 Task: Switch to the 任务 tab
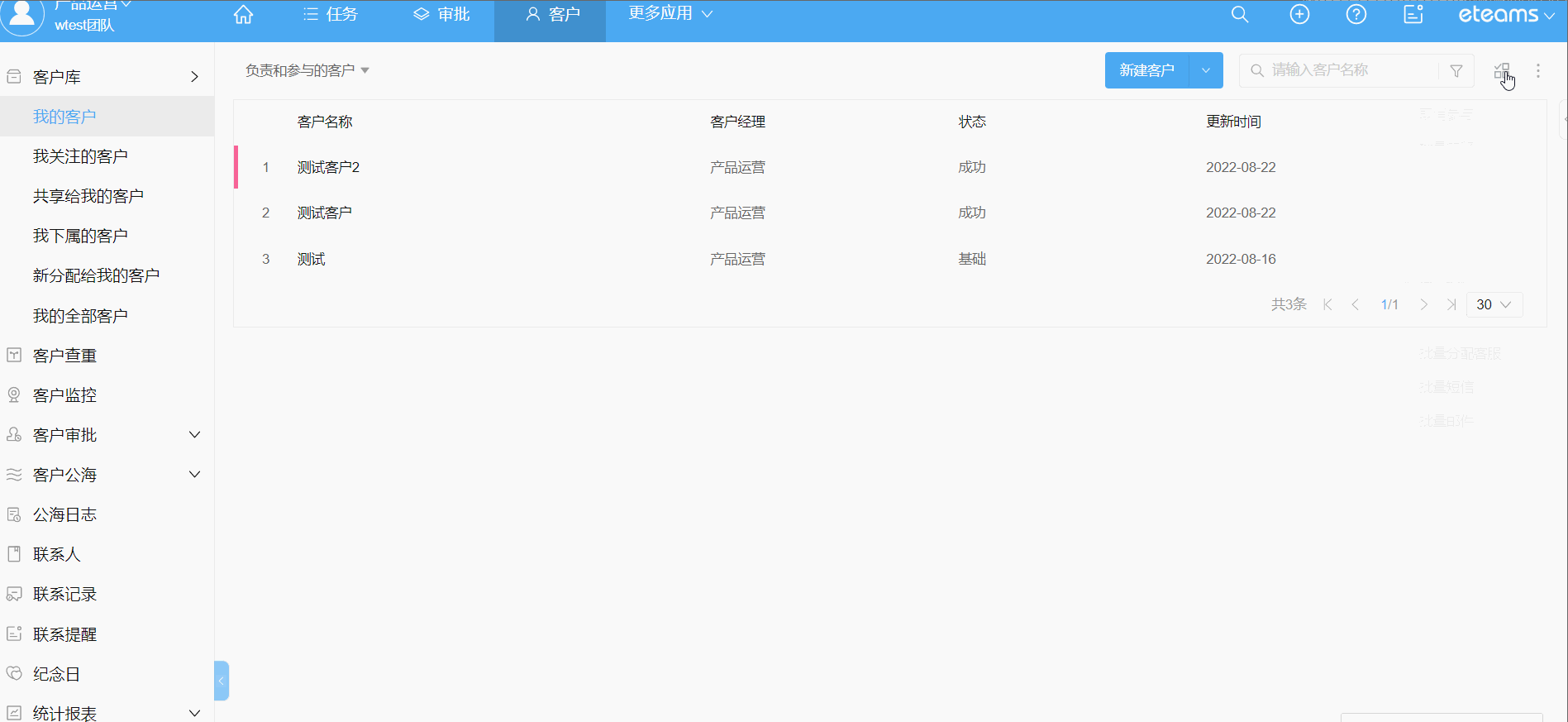[331, 15]
